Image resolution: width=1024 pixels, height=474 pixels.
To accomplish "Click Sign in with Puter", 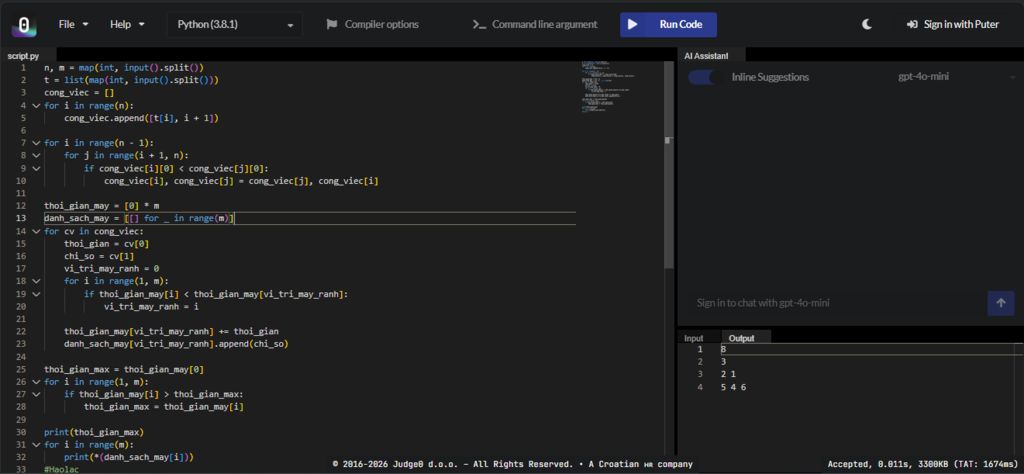I will pyautogui.click(x=953, y=24).
